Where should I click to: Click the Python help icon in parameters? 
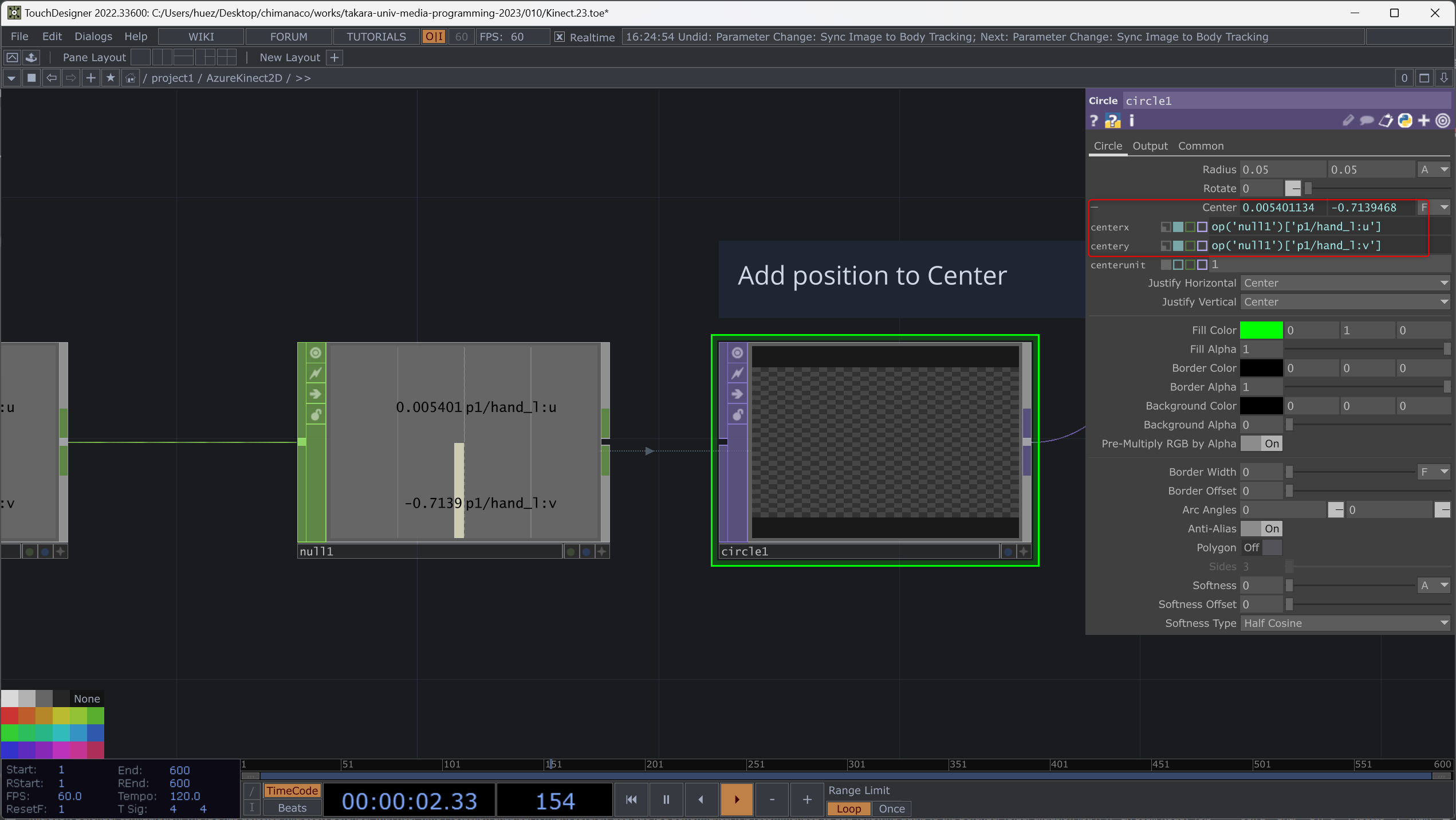1112,121
